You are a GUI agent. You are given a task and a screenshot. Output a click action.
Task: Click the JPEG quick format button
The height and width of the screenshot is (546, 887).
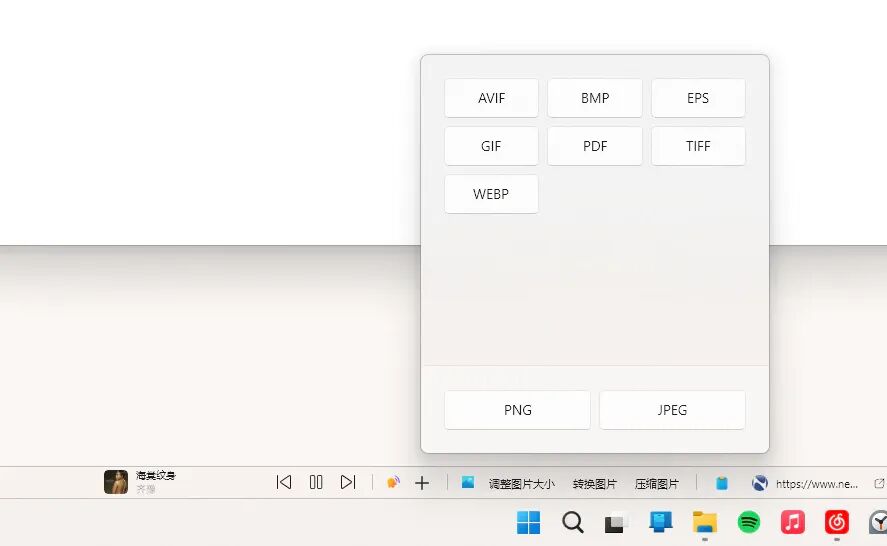pos(672,410)
